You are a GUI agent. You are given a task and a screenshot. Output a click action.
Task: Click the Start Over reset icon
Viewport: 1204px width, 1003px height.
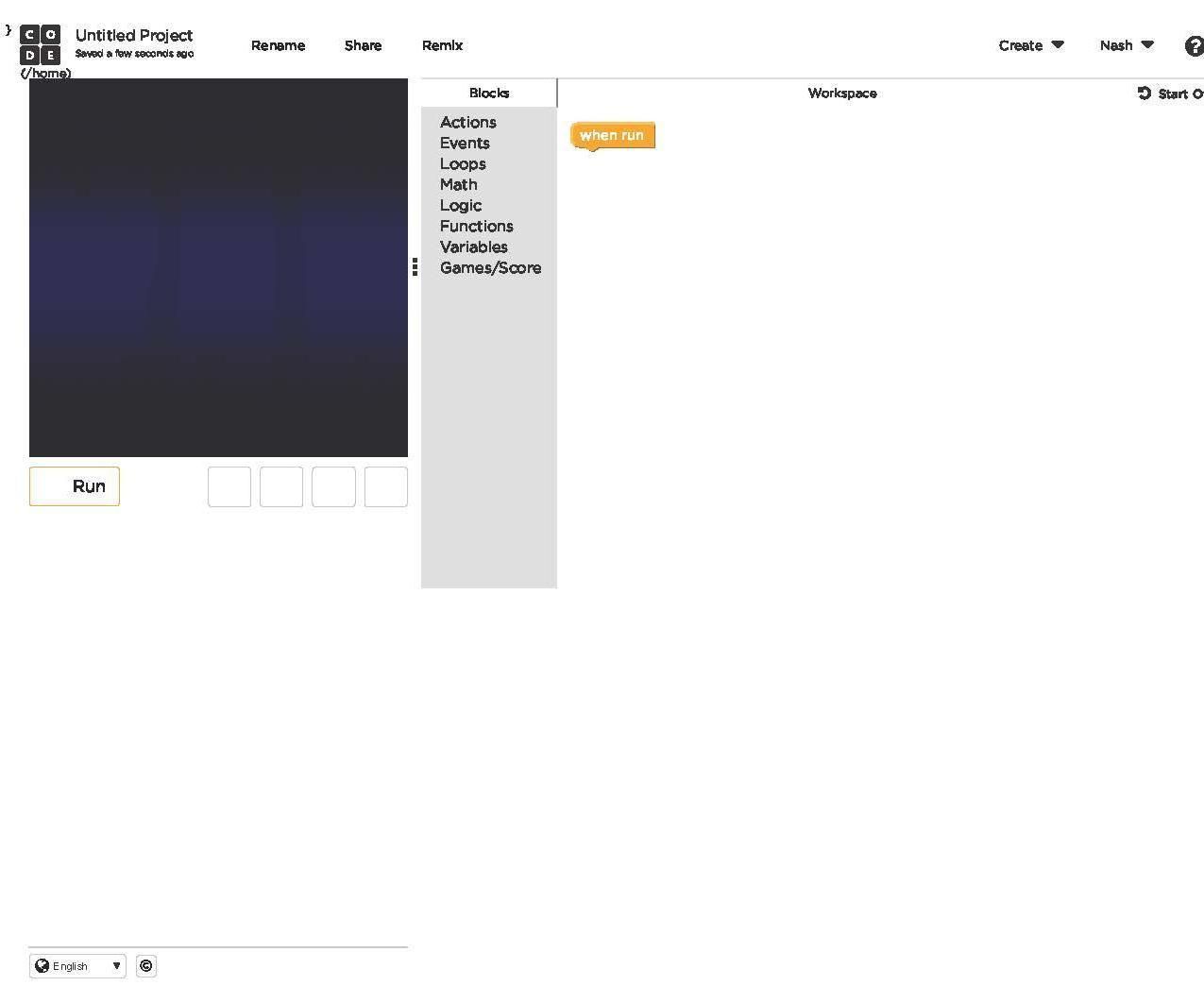1145,93
